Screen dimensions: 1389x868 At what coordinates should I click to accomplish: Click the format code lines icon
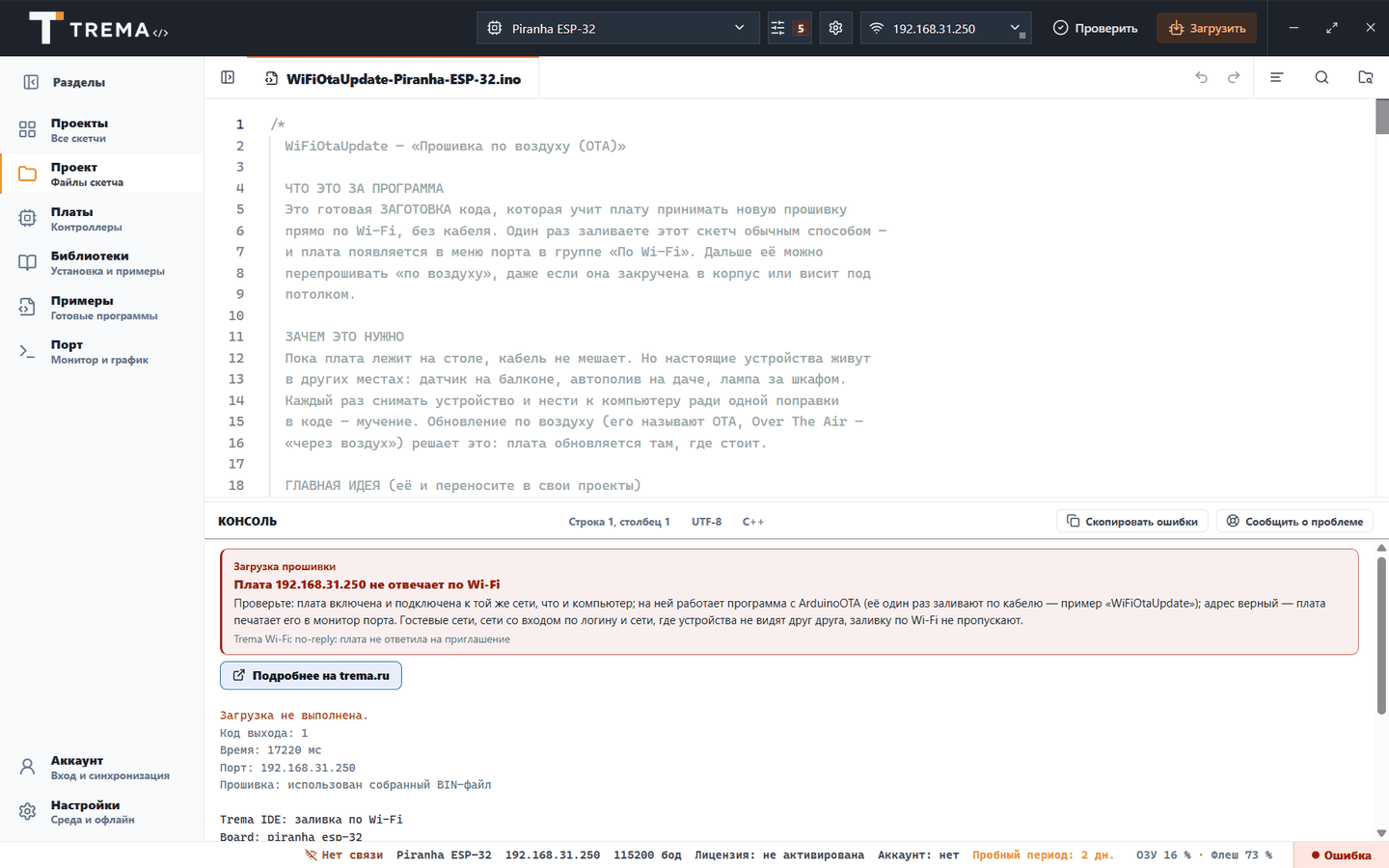[x=1276, y=77]
